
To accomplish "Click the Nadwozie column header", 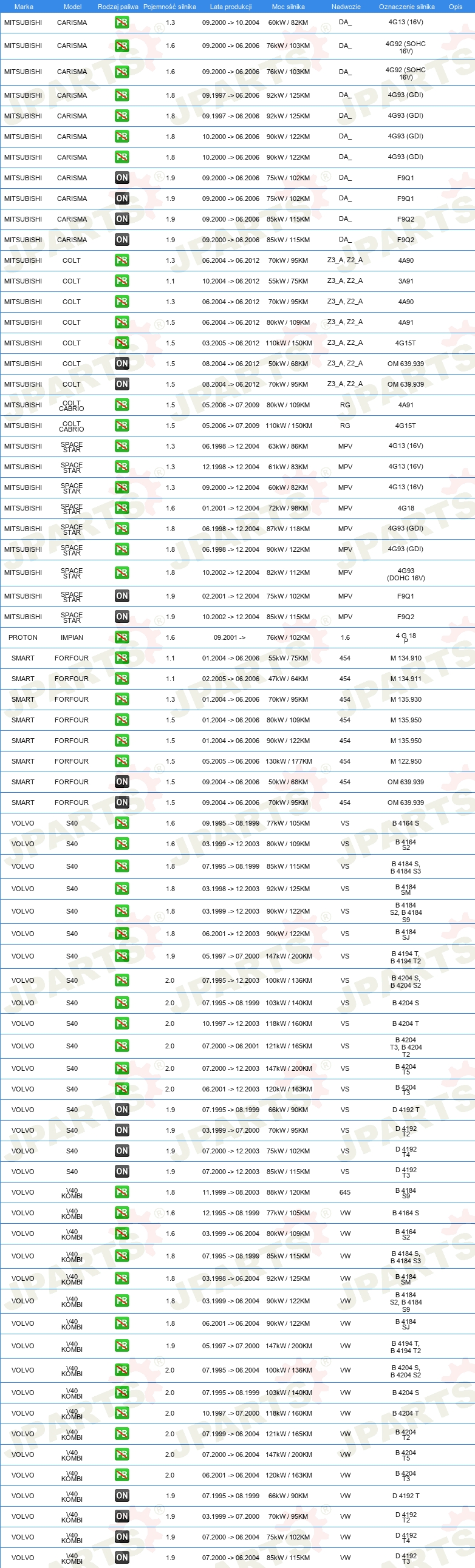I will point(346,7).
